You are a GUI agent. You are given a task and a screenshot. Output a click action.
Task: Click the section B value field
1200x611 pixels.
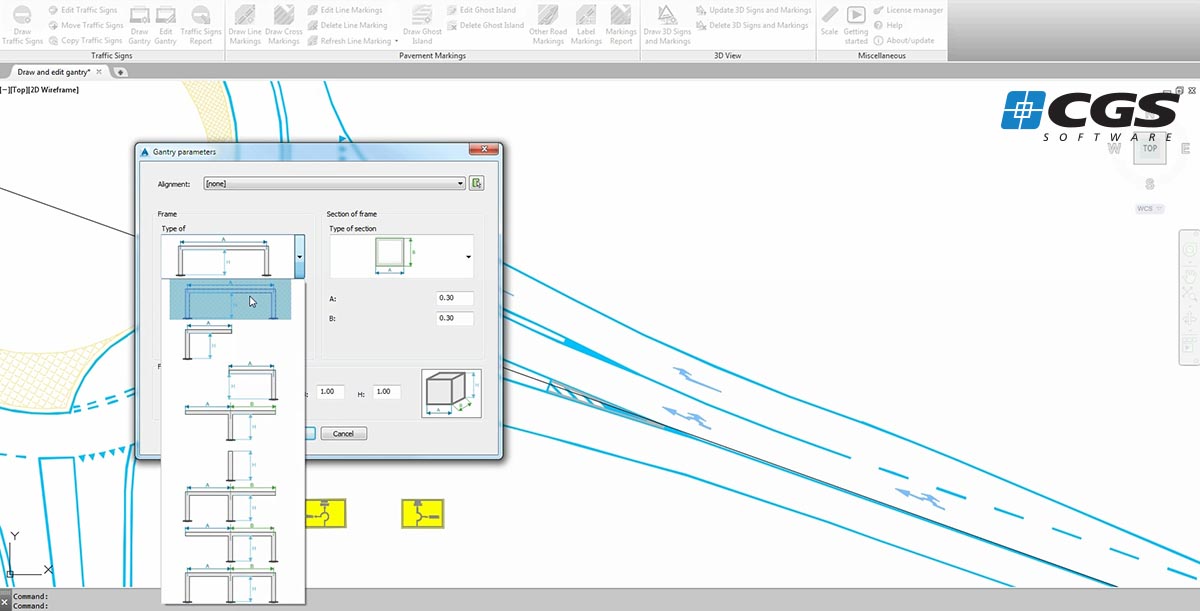[x=455, y=318]
